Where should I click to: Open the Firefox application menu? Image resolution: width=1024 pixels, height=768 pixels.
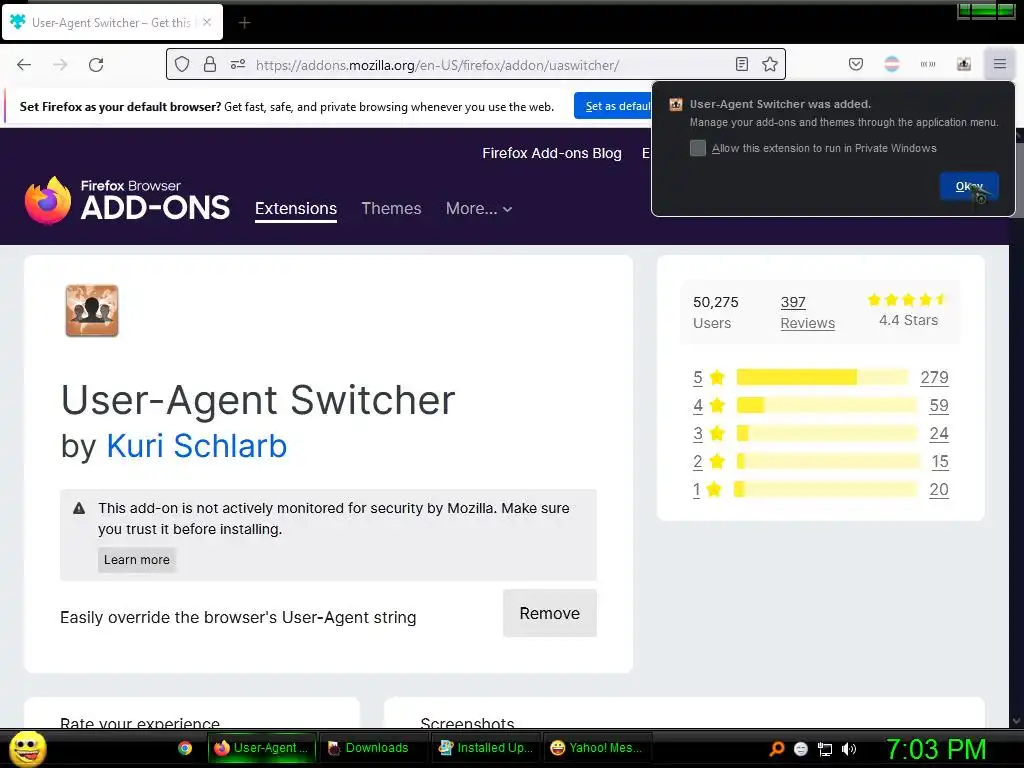(1000, 64)
